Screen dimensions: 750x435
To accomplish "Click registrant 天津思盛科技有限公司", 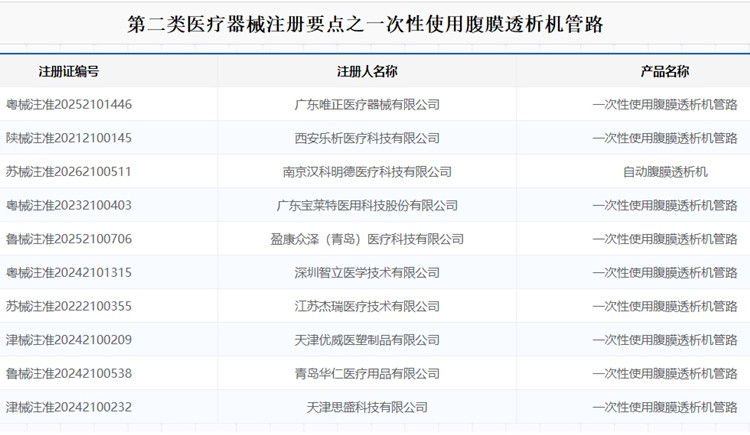I will pyautogui.click(x=367, y=407).
